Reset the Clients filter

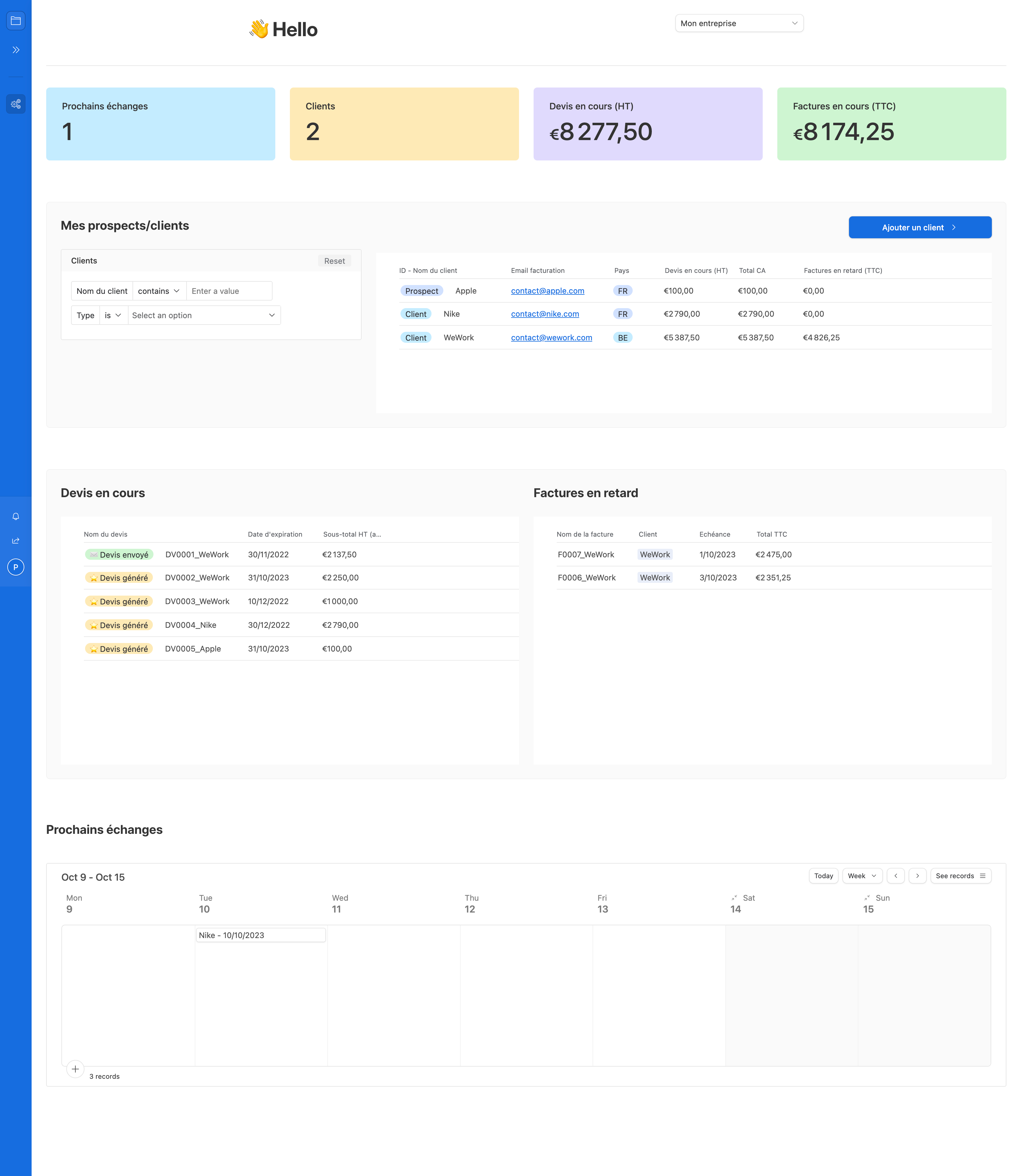(x=335, y=261)
